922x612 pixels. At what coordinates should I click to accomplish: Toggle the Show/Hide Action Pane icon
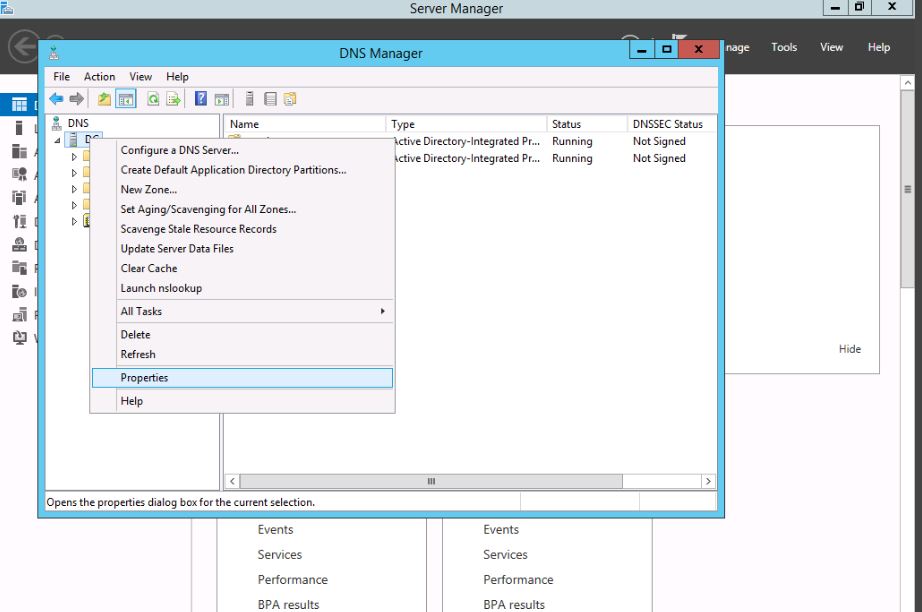pos(222,99)
